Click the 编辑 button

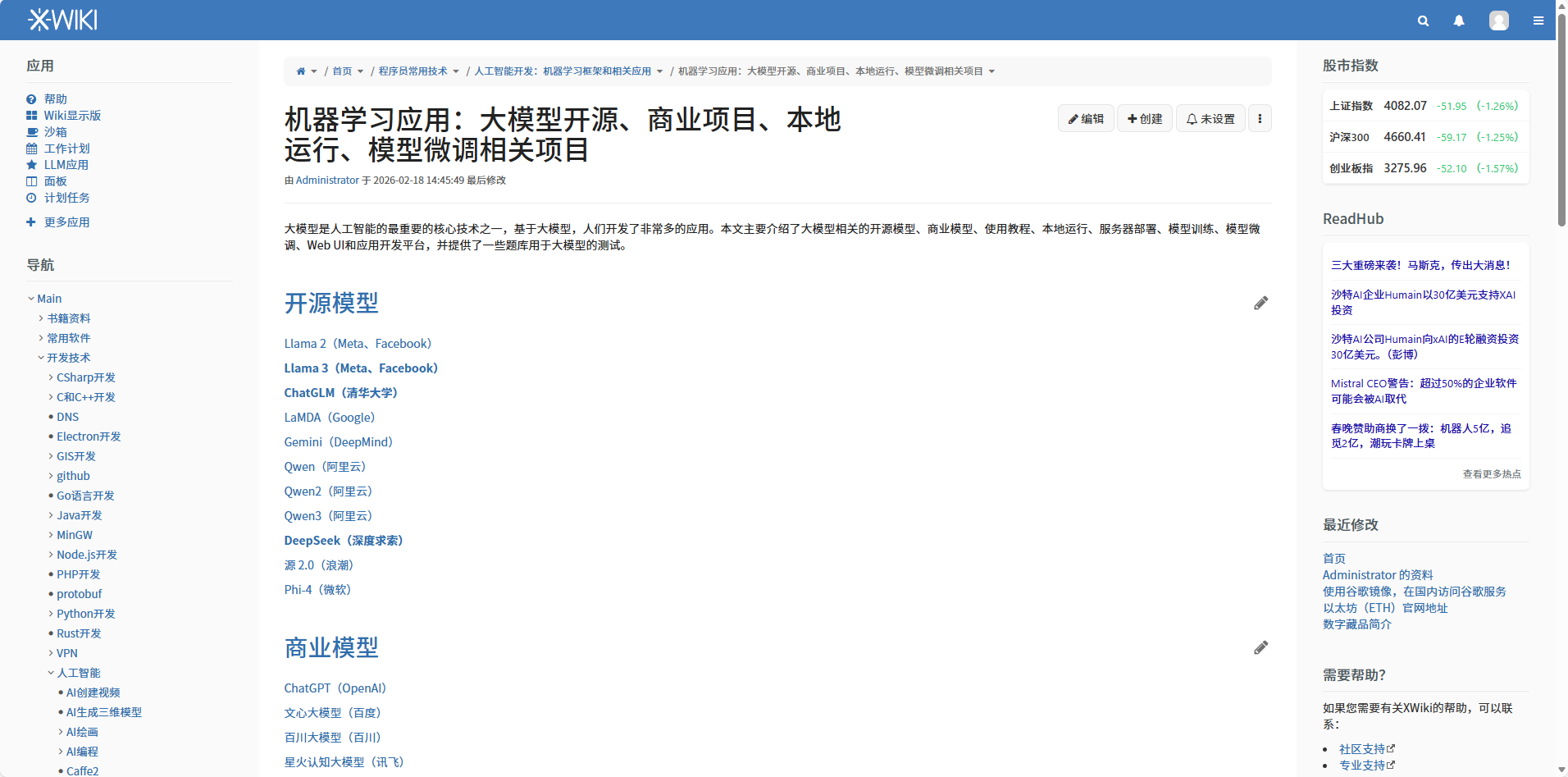coord(1086,118)
